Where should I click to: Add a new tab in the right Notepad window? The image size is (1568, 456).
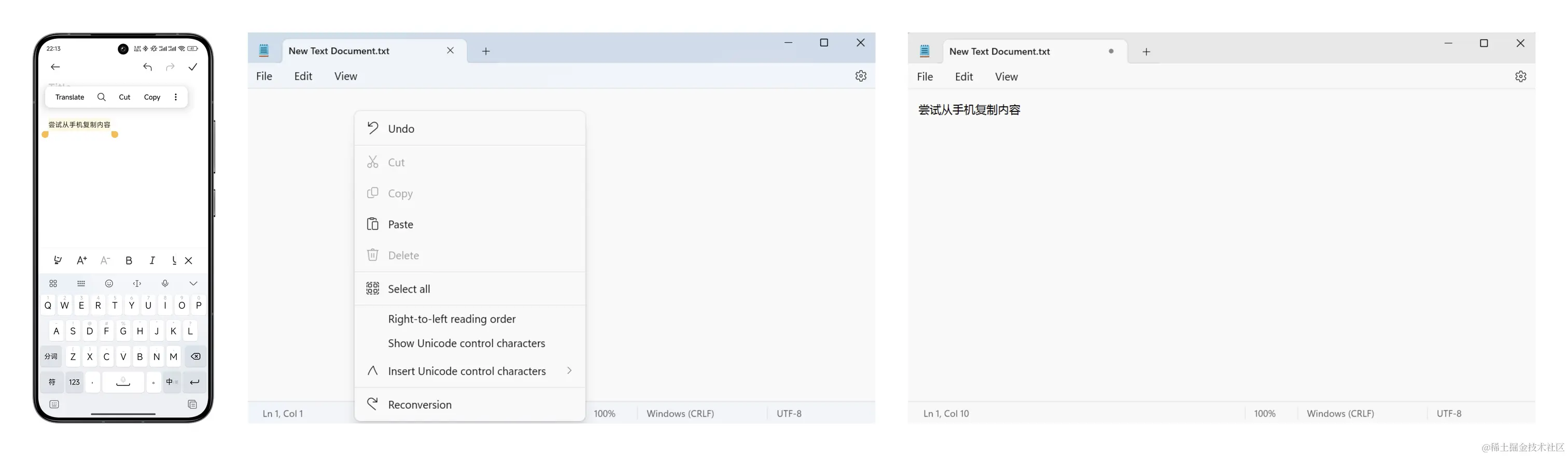pyautogui.click(x=1146, y=52)
